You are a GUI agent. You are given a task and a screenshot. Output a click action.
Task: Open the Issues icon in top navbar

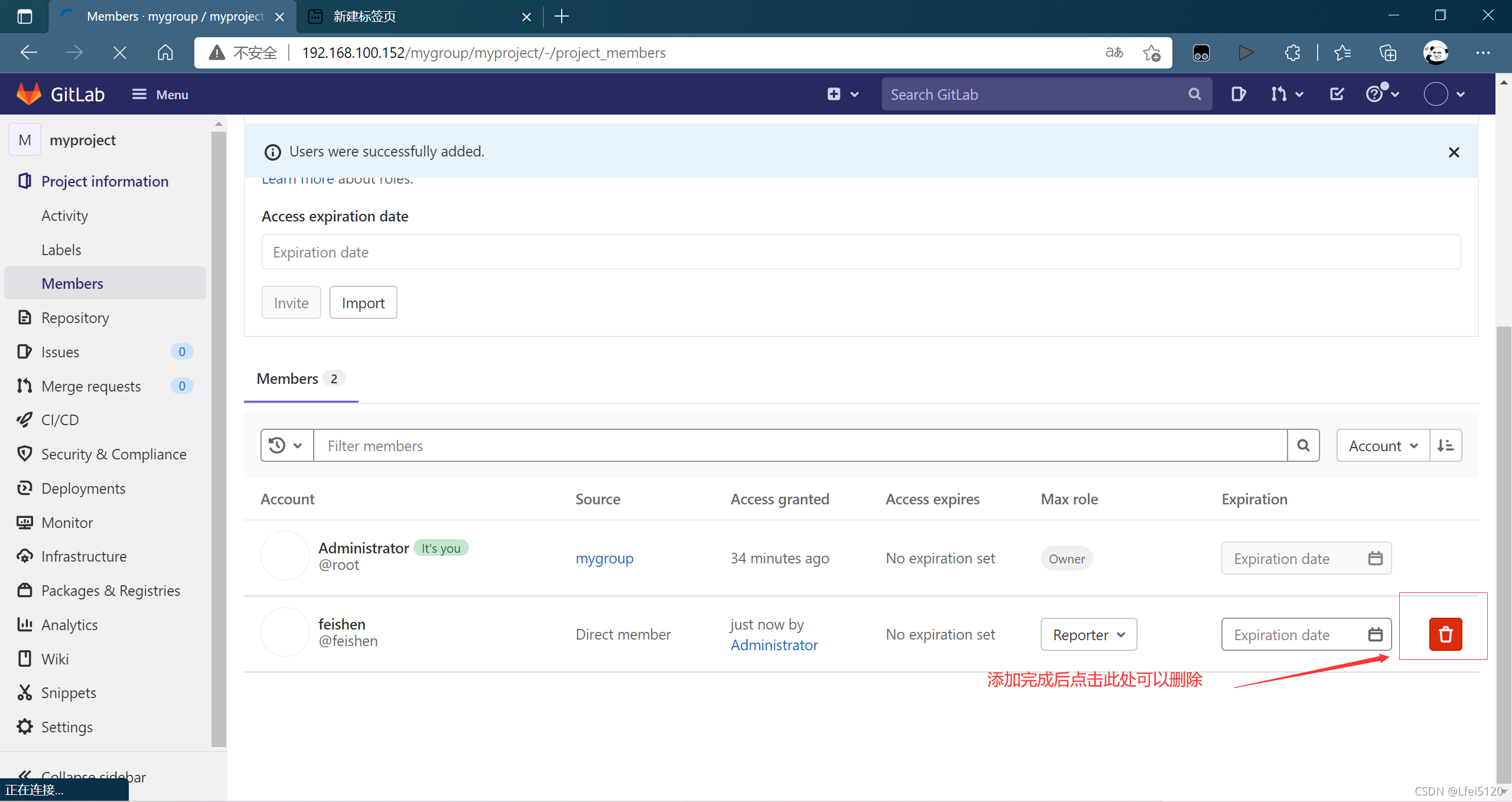1239,94
